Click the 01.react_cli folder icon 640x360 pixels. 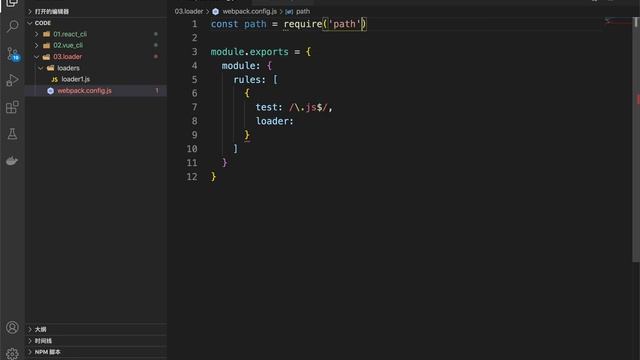pos(47,34)
